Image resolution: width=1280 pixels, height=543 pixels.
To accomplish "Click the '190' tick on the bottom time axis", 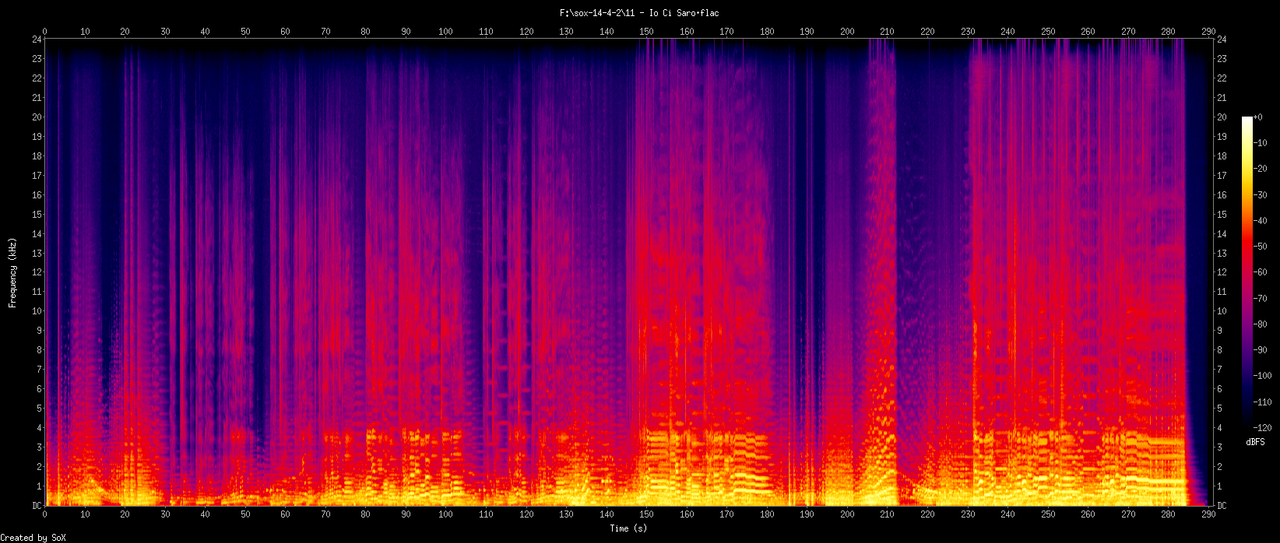I will click(807, 515).
